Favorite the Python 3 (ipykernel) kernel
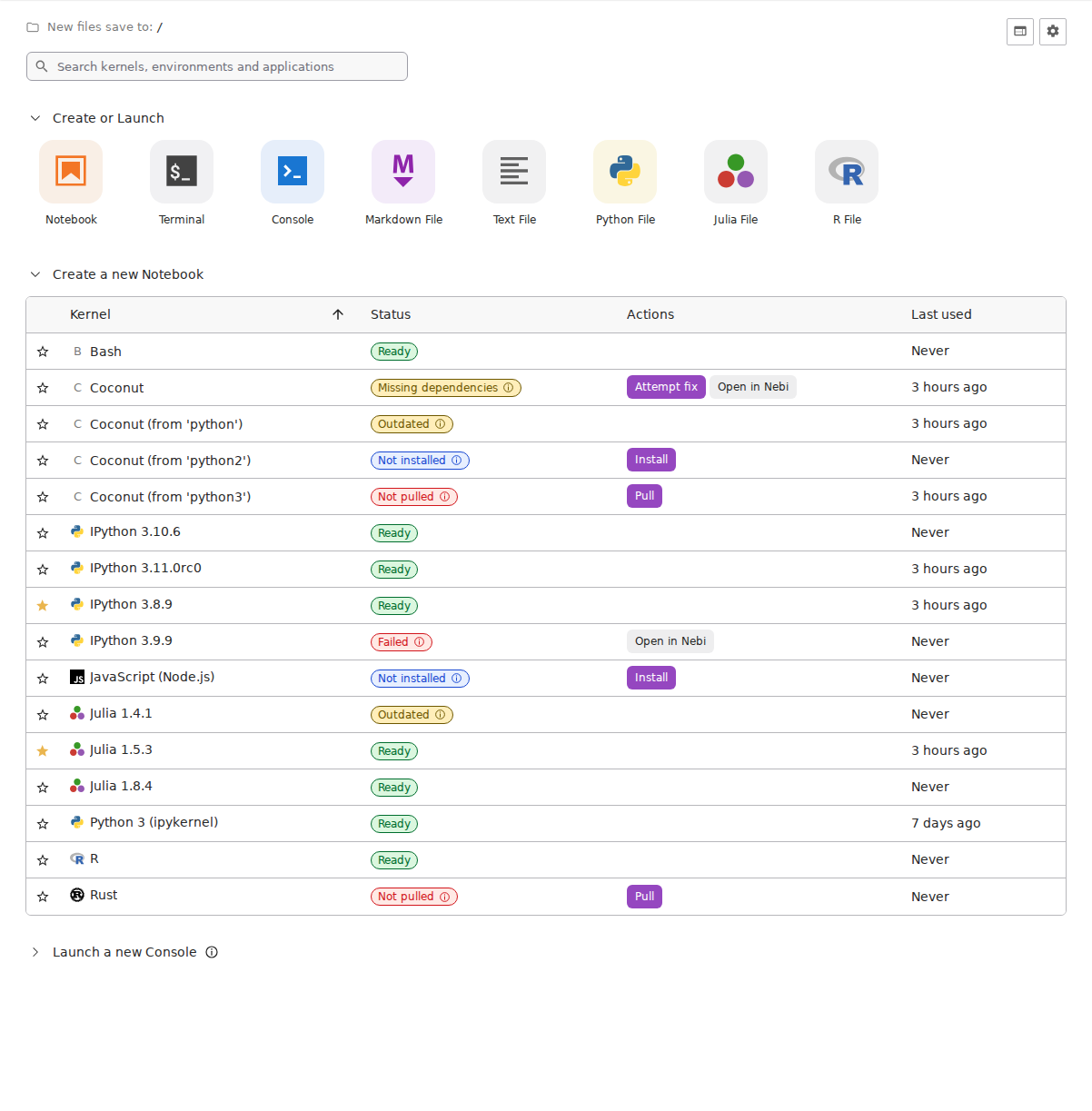The image size is (1092, 1111). tap(43, 824)
